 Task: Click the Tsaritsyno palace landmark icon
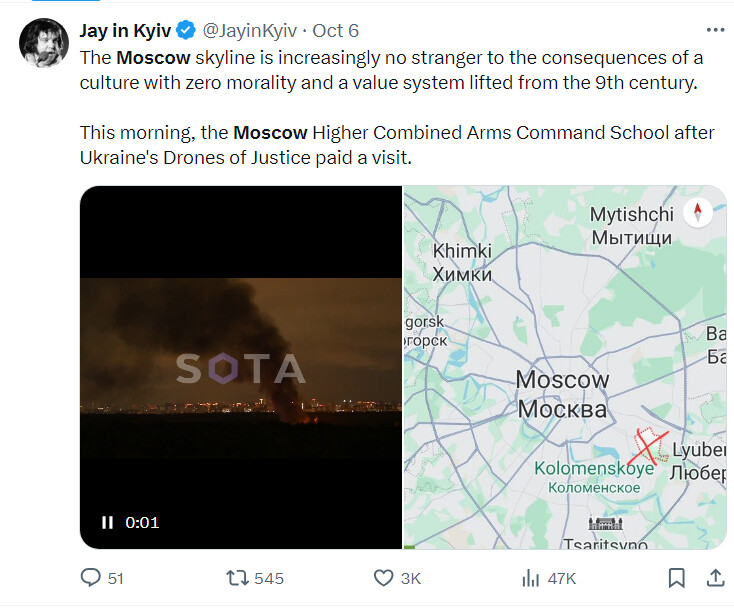point(606,523)
